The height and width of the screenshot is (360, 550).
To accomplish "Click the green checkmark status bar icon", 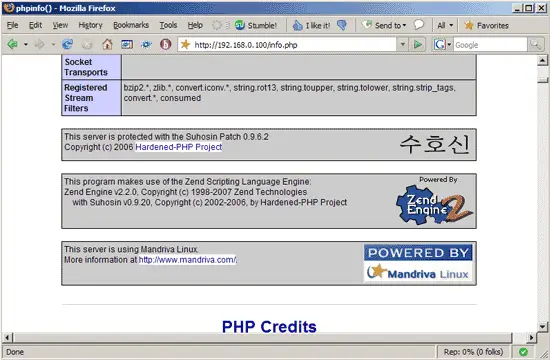I will (x=523, y=352).
